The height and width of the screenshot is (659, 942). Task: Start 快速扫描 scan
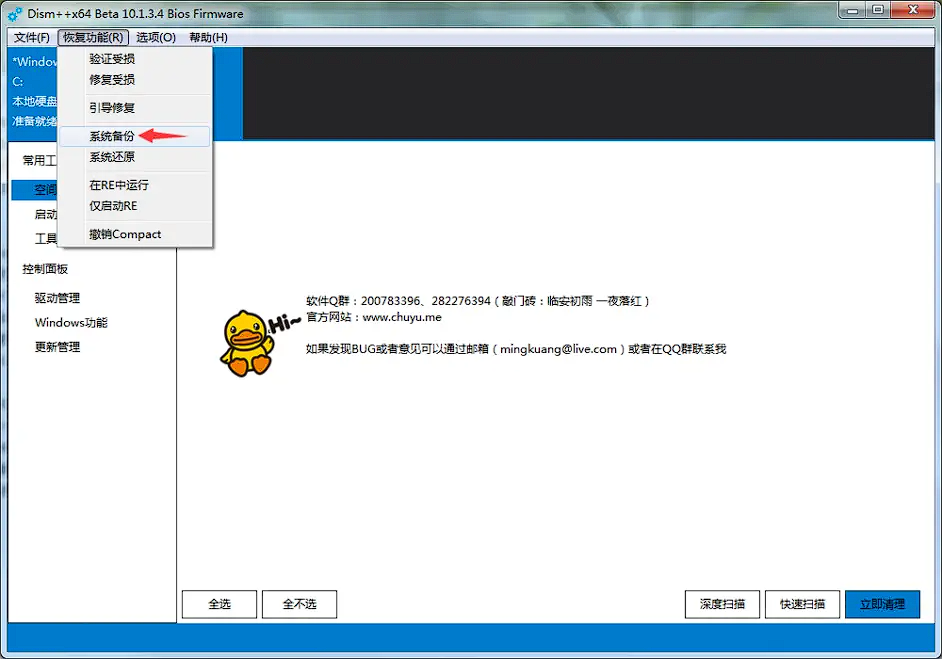[x=802, y=604]
